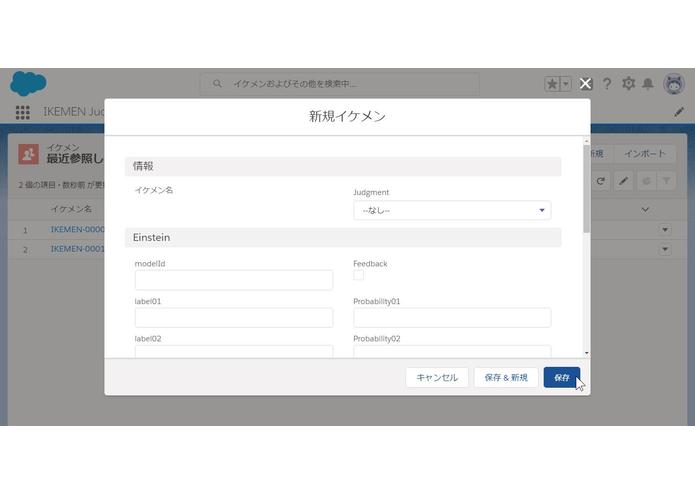The image size is (695, 494).
Task: Open the App Launcher grid icon
Action: 23,112
